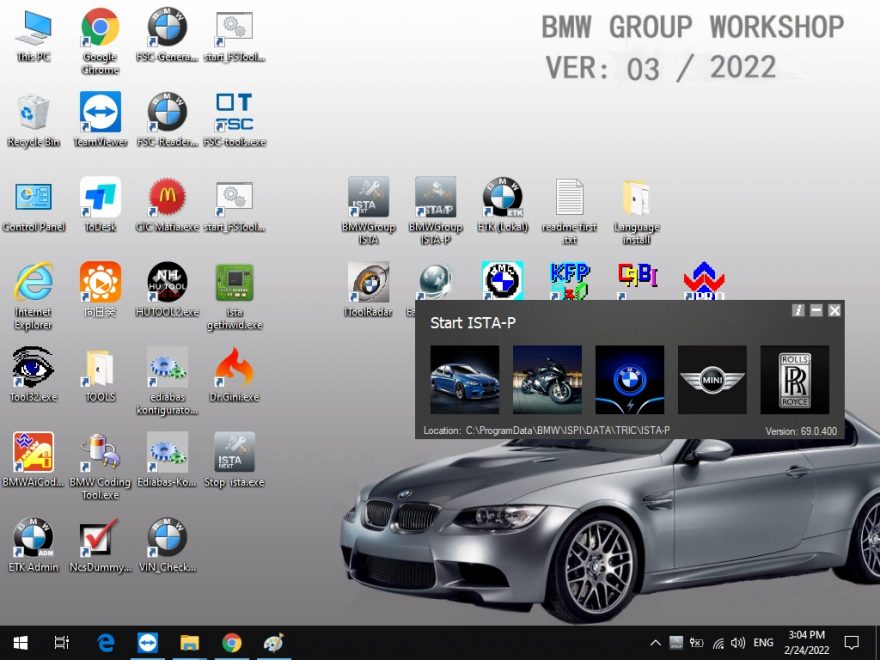Screen dimensions: 880x660
Task: Expand hidden icons in the system tray
Action: [655, 643]
